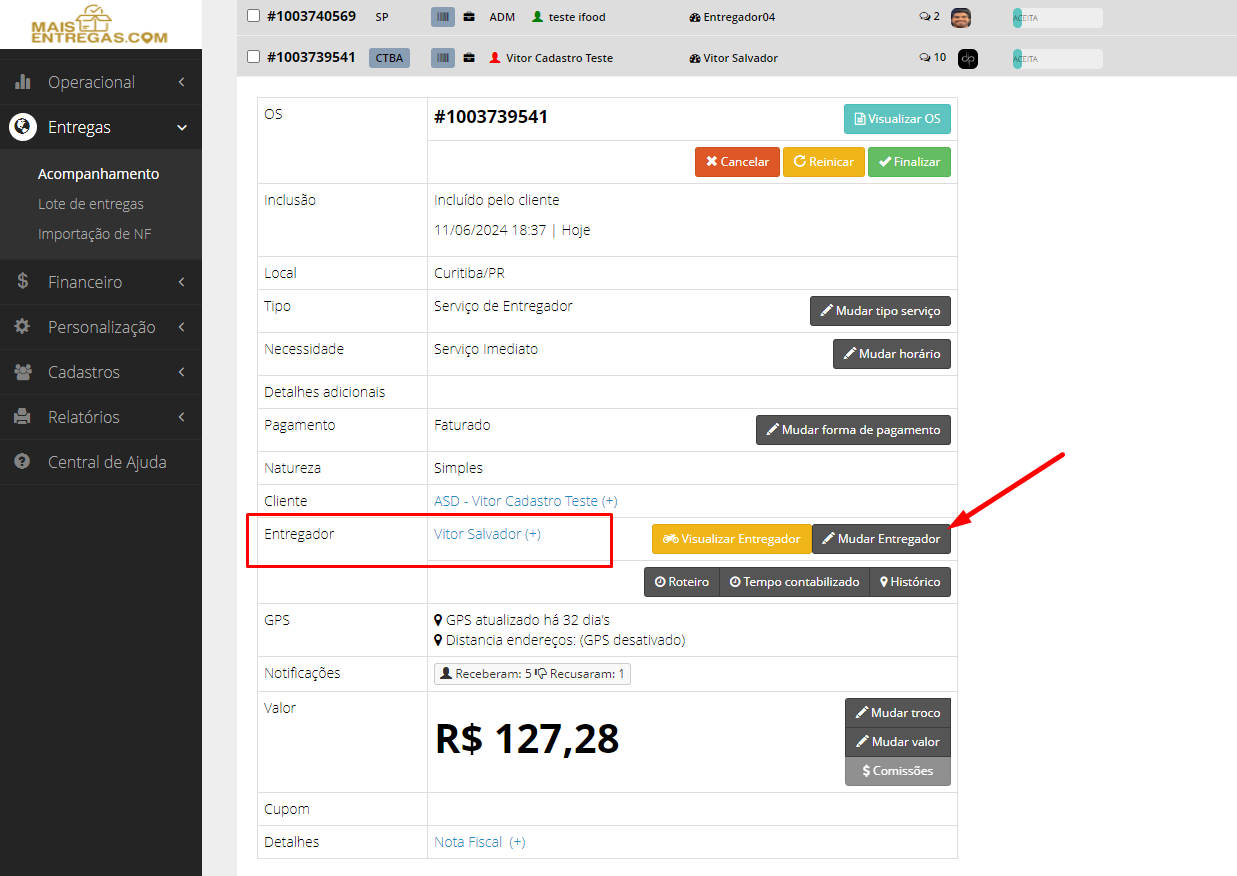Click briefcase icon in the Vitor Cadastro Teste row
The width and height of the screenshot is (1237, 876).
(x=469, y=58)
